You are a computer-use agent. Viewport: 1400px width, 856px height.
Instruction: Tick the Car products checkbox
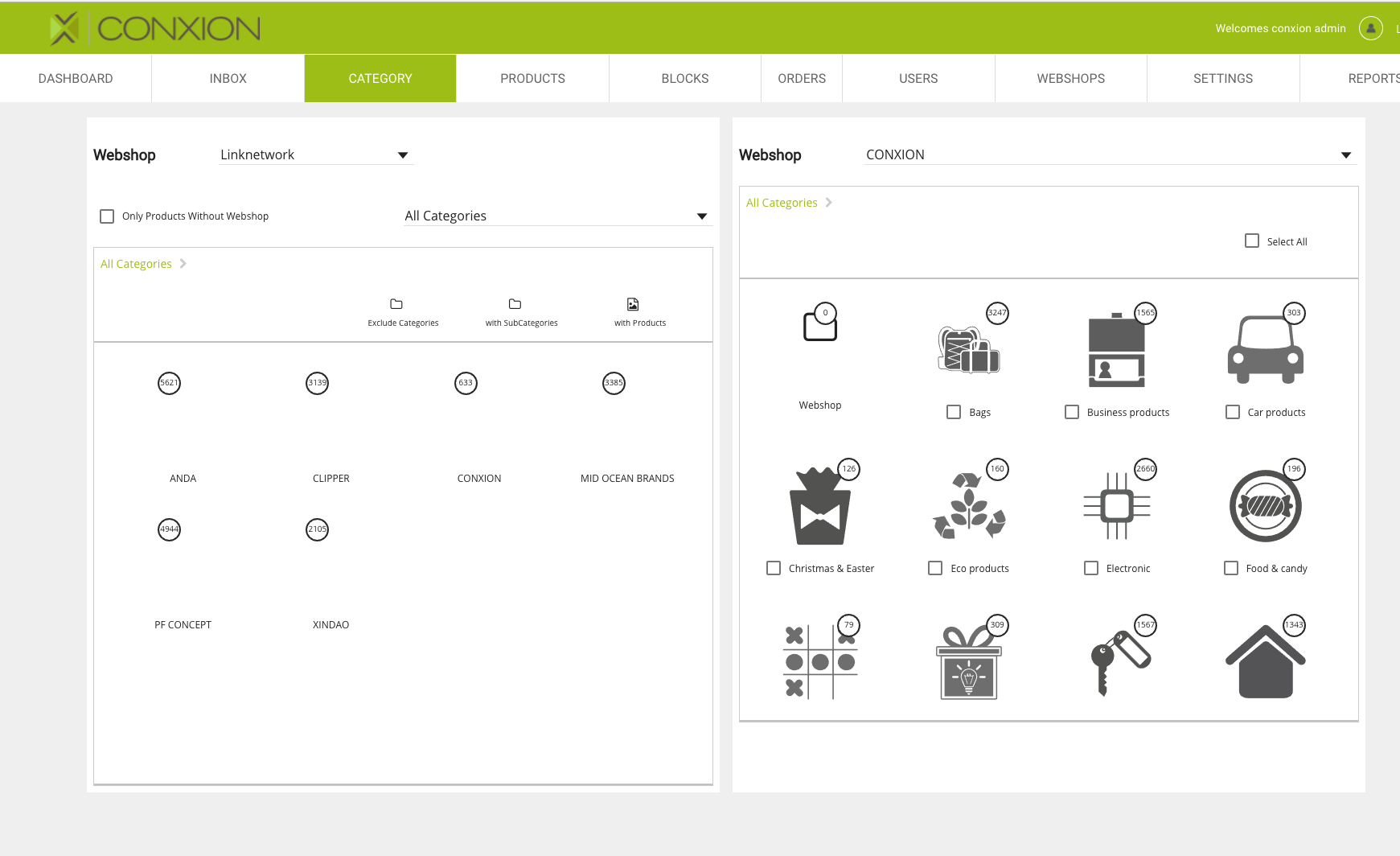[x=1233, y=412]
